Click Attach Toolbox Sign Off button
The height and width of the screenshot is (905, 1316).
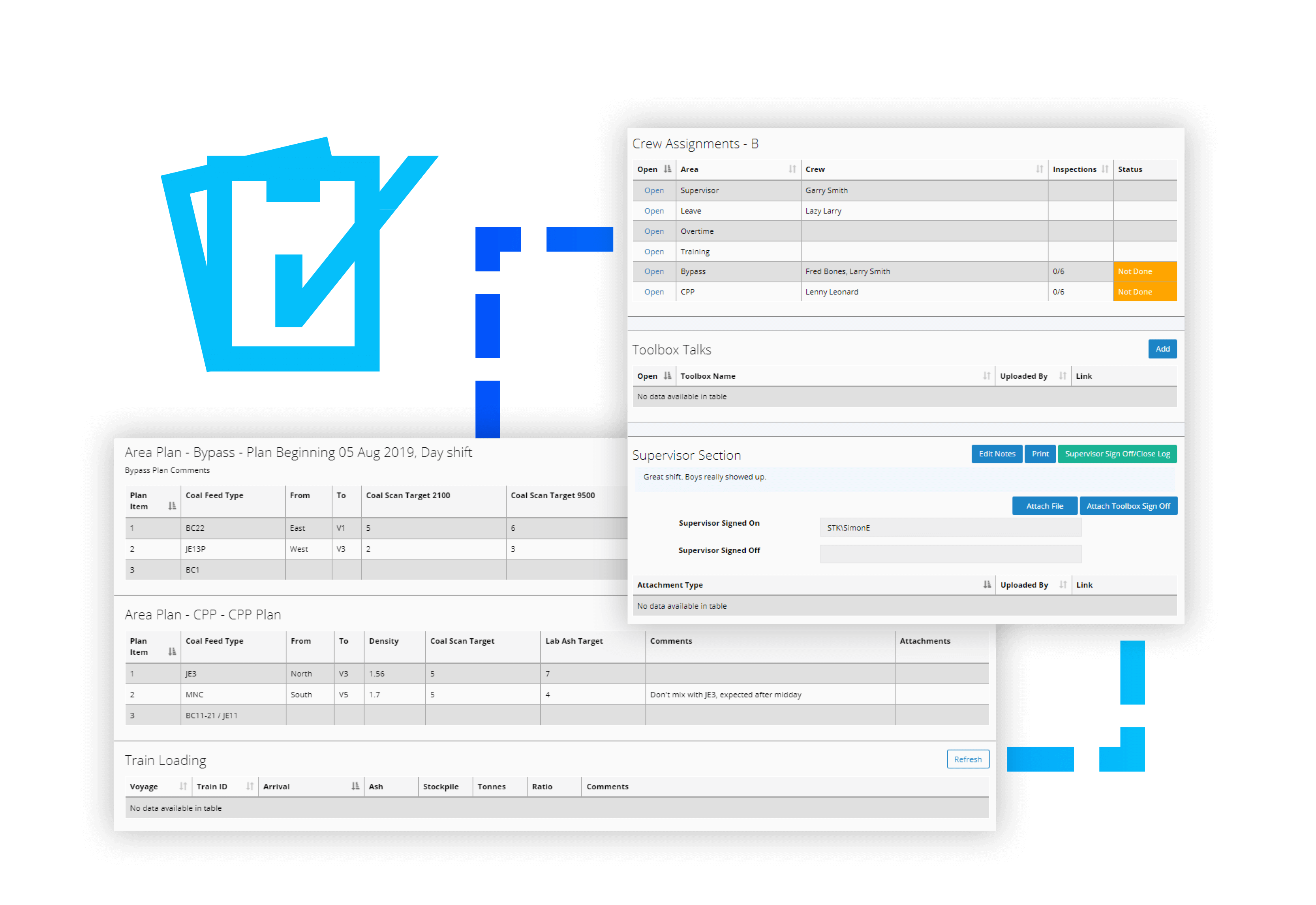(x=1128, y=506)
